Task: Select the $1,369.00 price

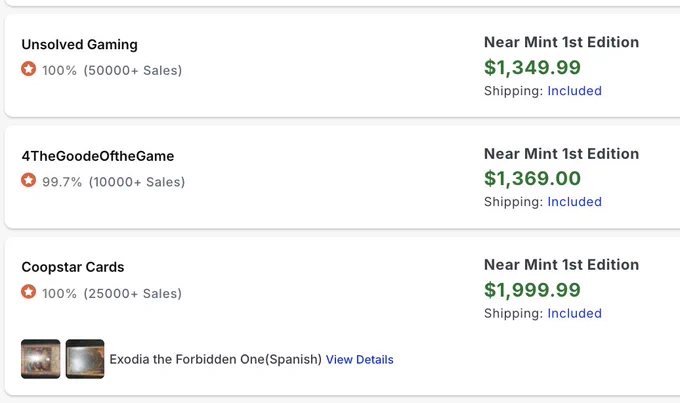Action: click(532, 178)
